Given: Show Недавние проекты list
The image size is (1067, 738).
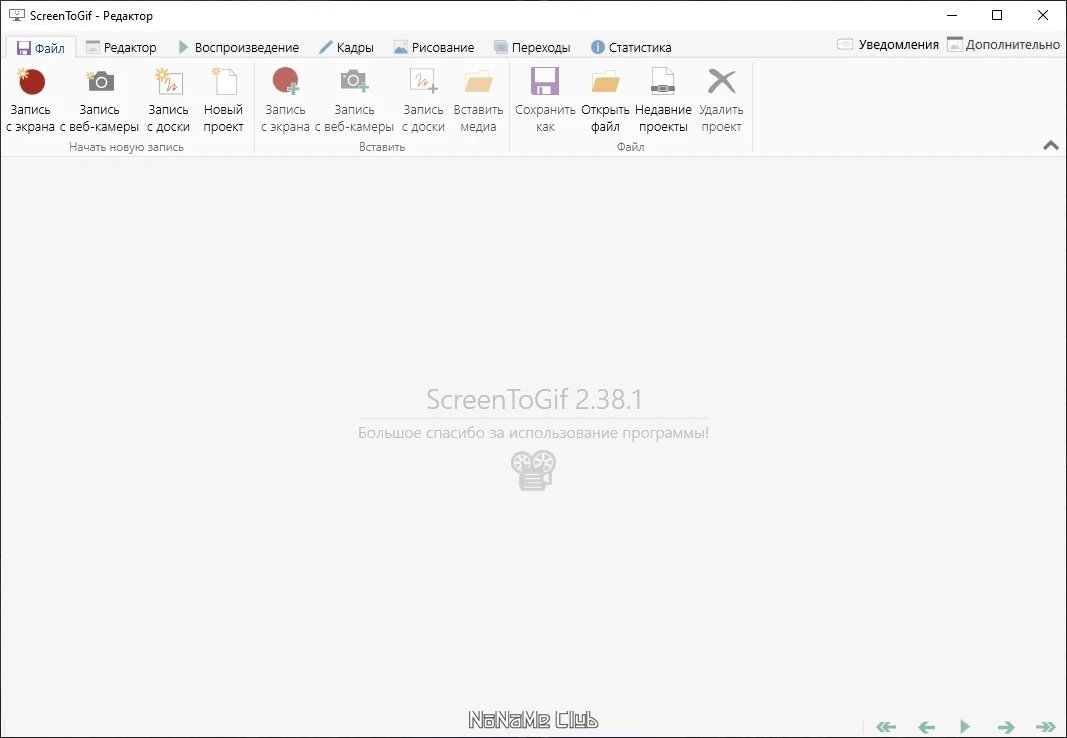Looking at the screenshot, I should tap(663, 100).
